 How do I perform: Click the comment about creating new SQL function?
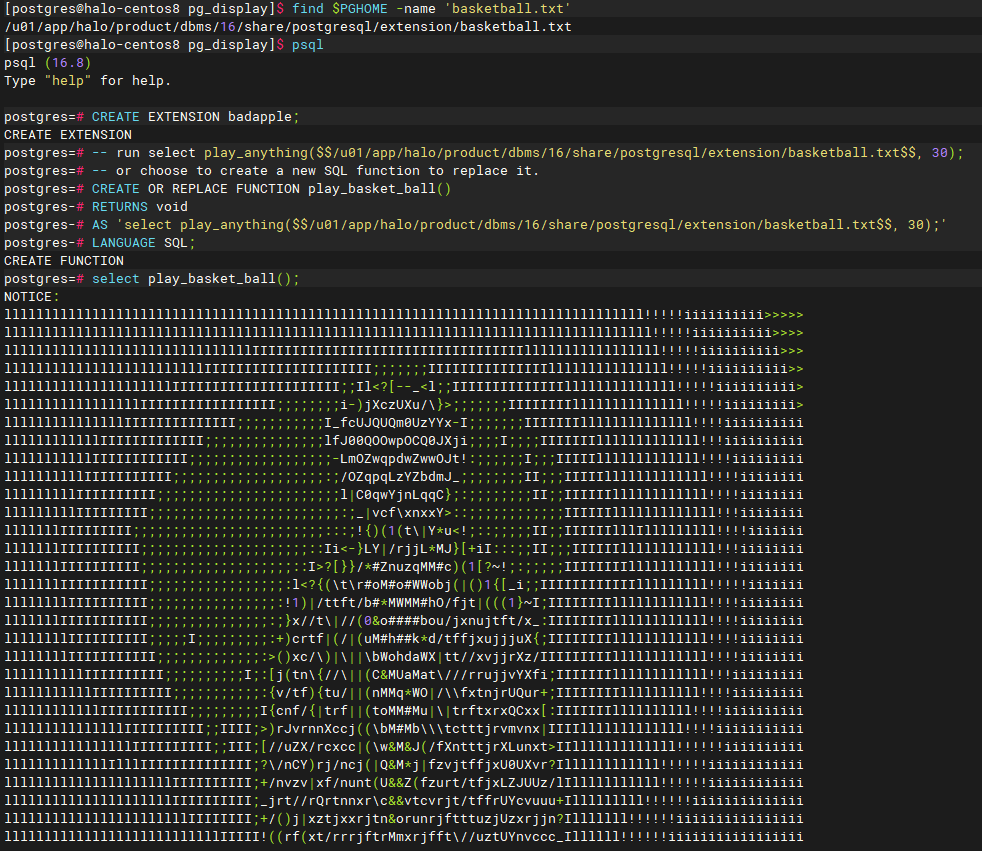[316, 171]
